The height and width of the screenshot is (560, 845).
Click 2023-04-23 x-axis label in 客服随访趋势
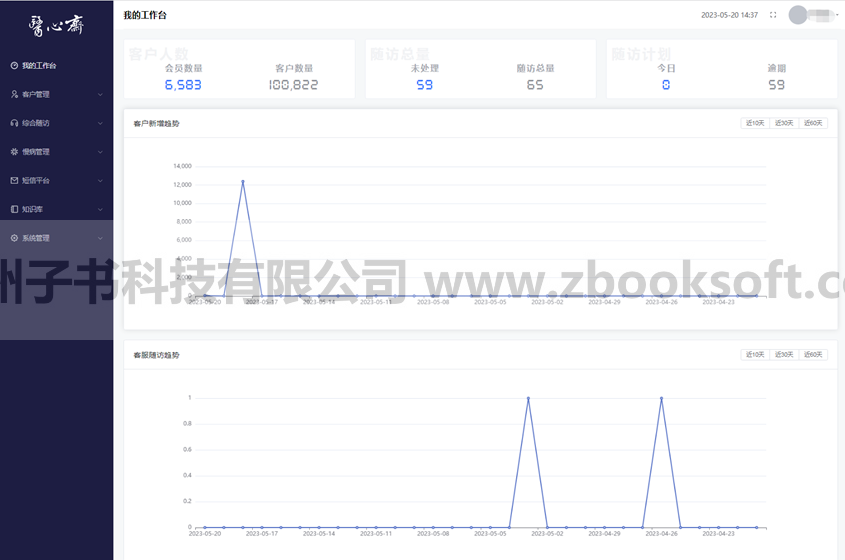(718, 534)
